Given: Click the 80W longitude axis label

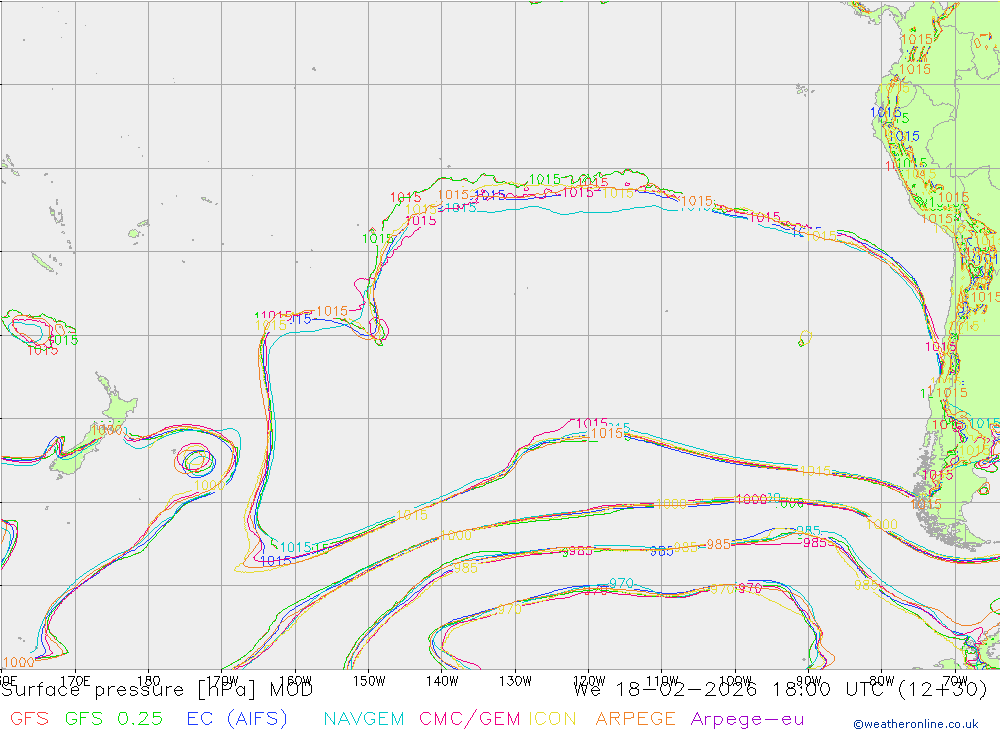Looking at the screenshot, I should [x=881, y=680].
